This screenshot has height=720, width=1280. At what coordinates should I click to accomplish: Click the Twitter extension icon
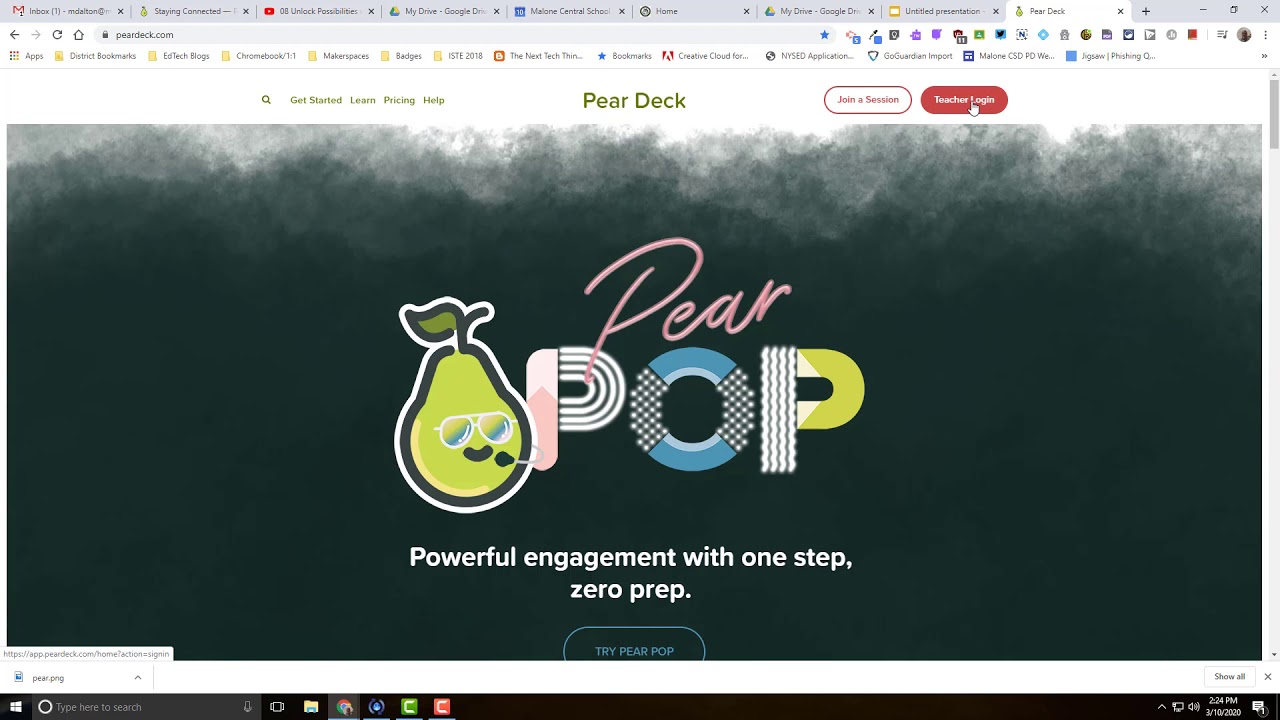(x=1000, y=35)
